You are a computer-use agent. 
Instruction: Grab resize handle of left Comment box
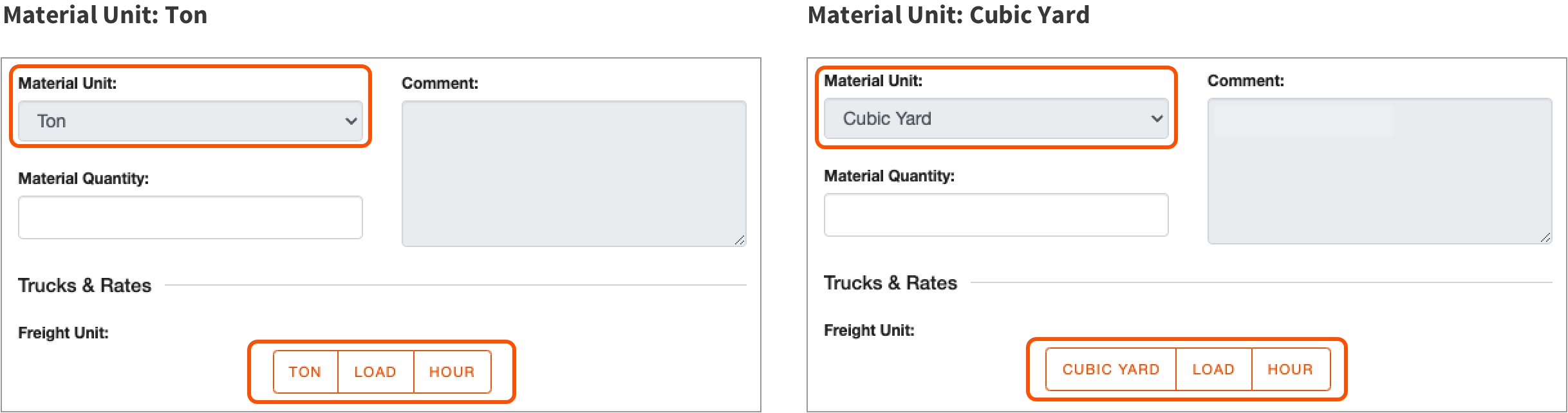tap(740, 240)
